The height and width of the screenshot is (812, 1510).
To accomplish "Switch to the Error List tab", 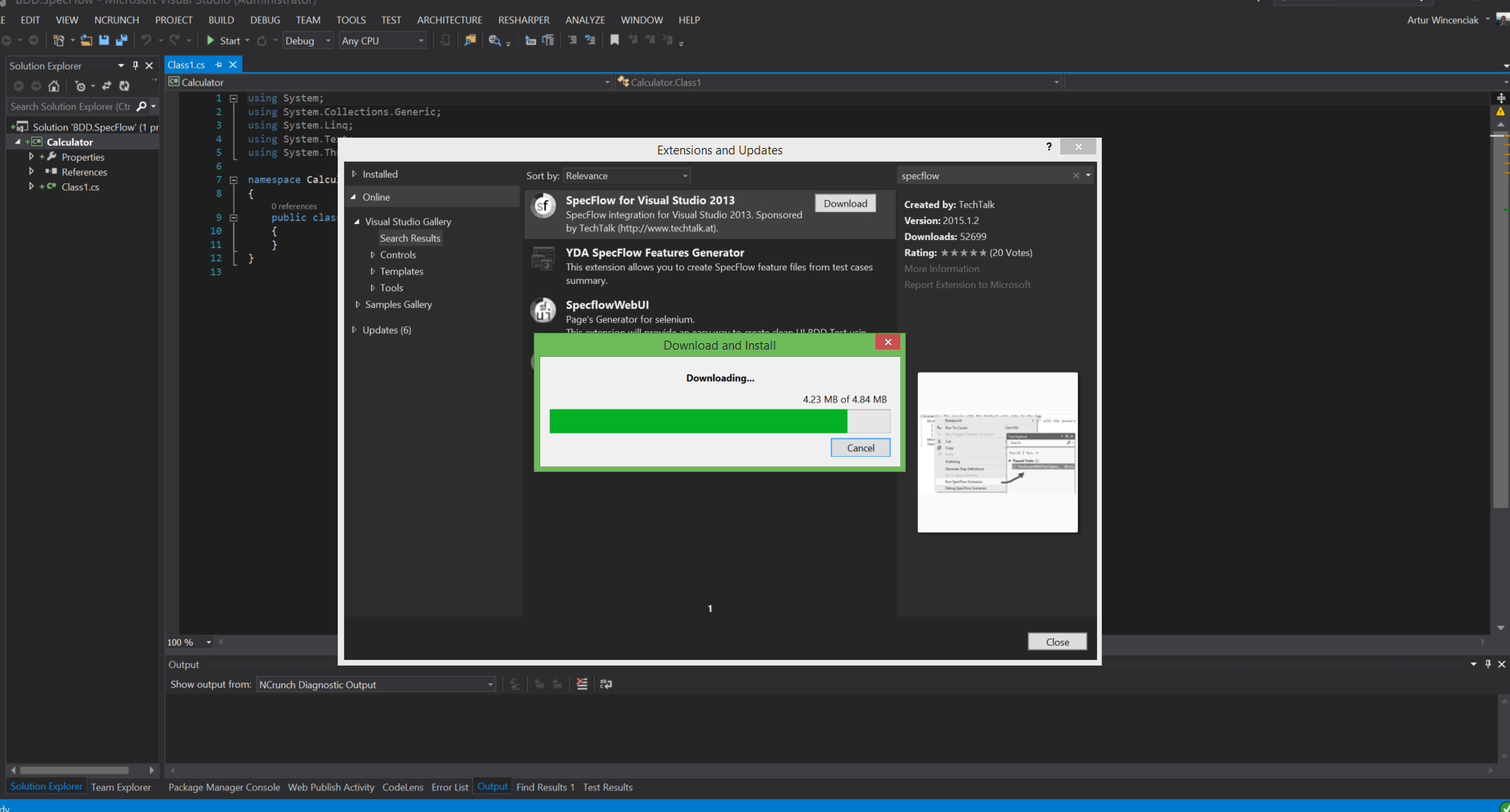I will [450, 787].
